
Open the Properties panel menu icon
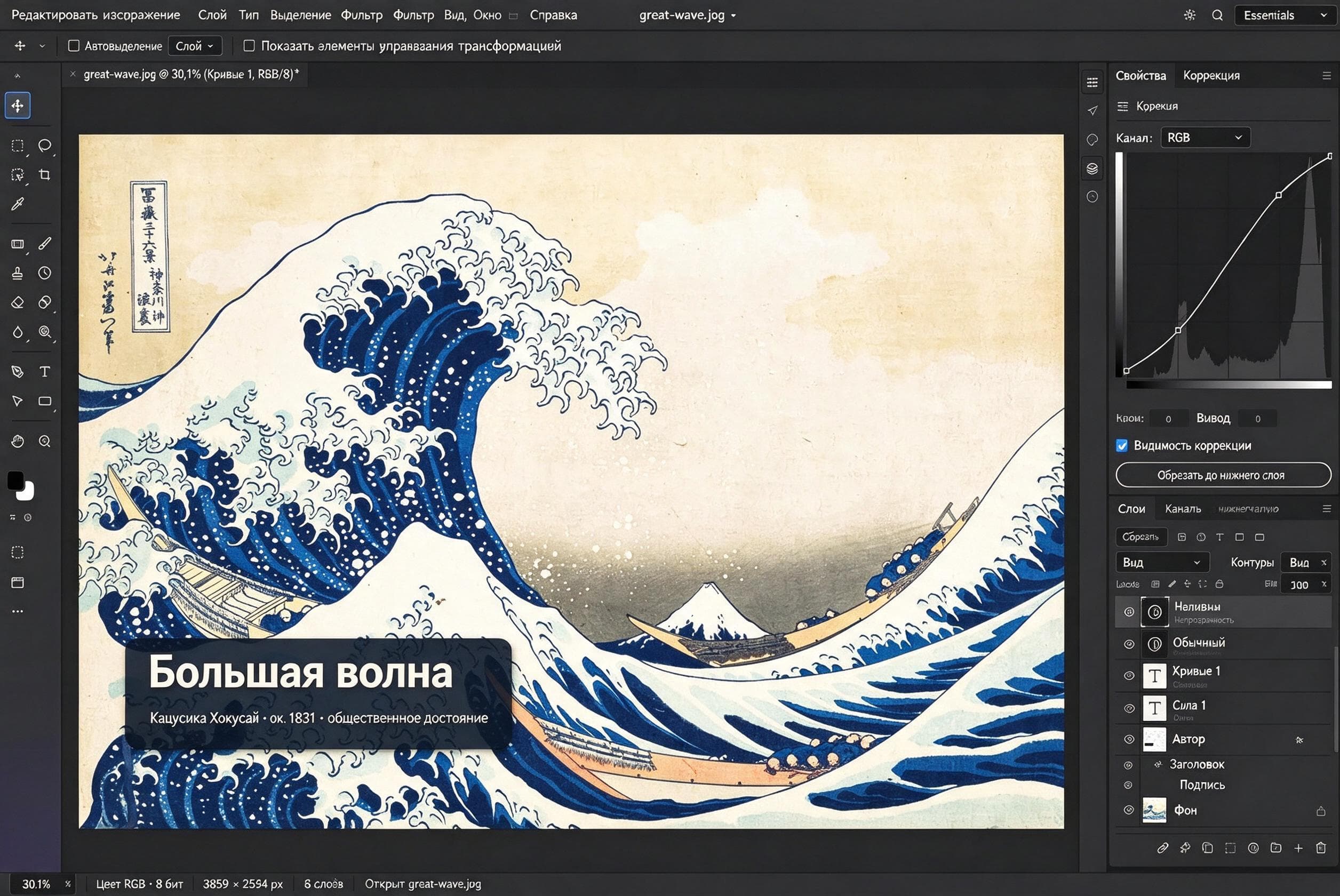(1326, 75)
